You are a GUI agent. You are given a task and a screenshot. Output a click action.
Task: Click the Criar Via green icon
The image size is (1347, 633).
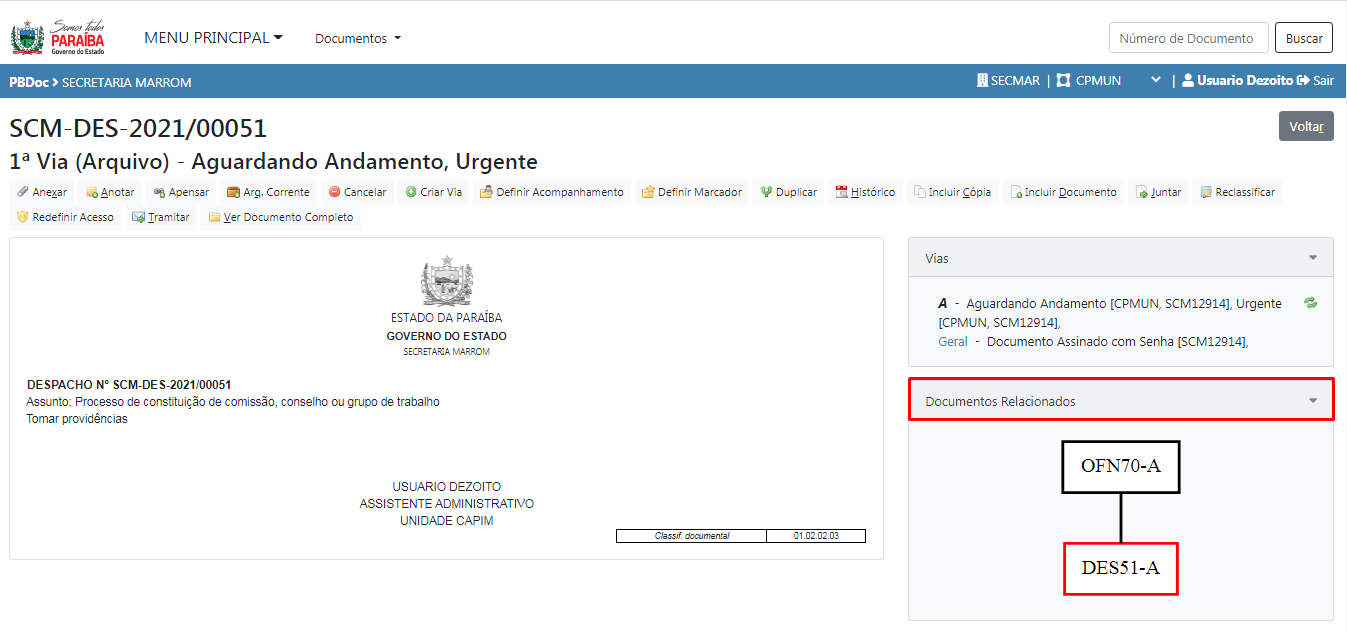tap(410, 192)
